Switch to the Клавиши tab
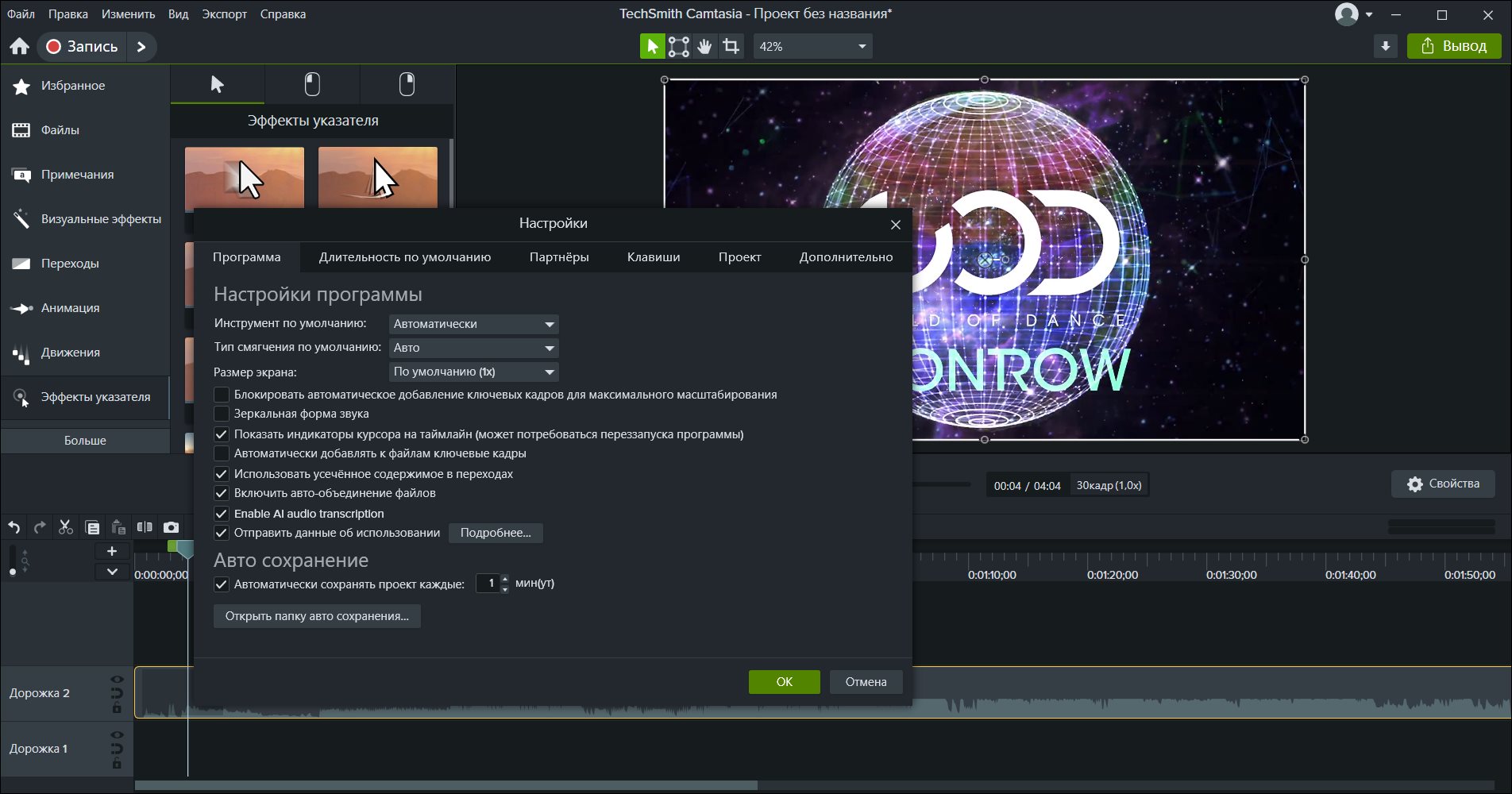1512x794 pixels. pyautogui.click(x=654, y=257)
